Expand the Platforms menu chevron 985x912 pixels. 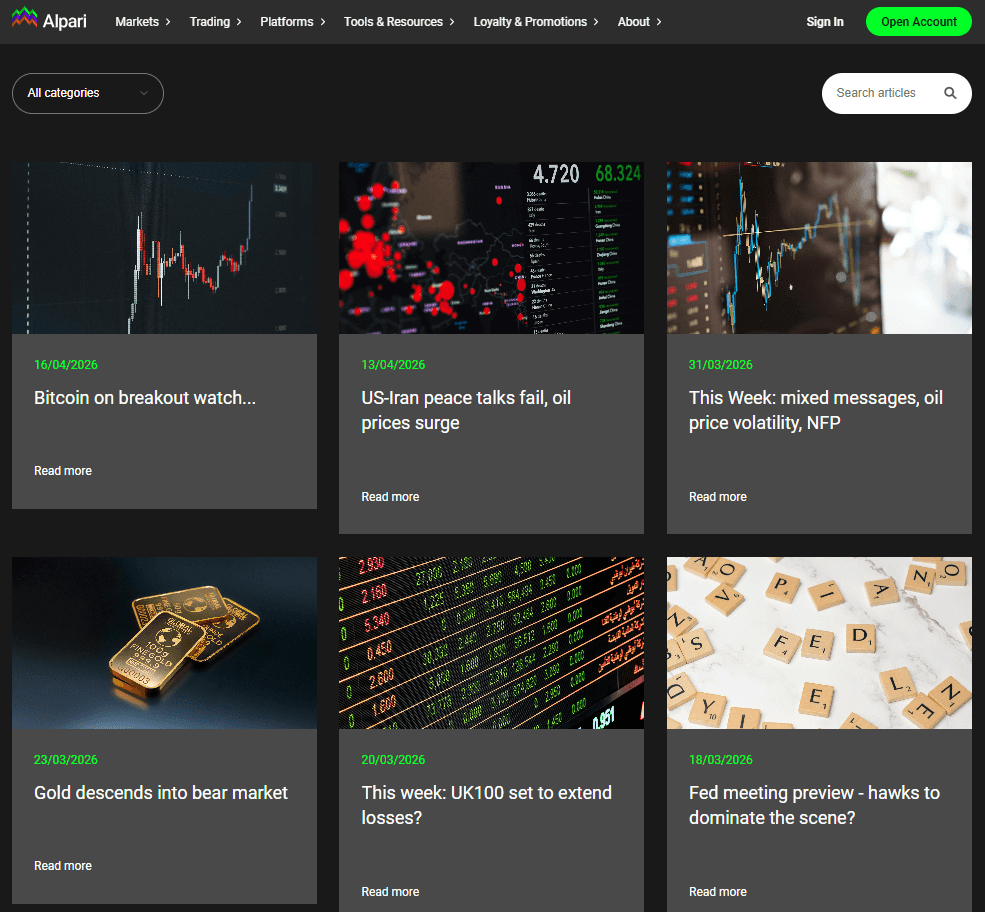(322, 21)
